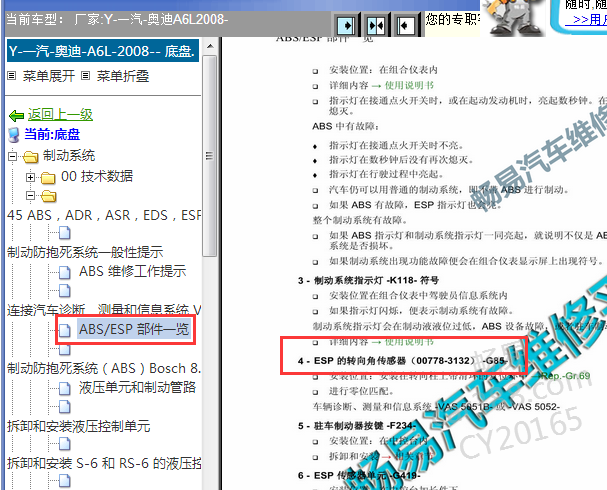The width and height of the screenshot is (607, 490).
Task: Click the 当前:底盘 current location label
Action: pos(52,135)
